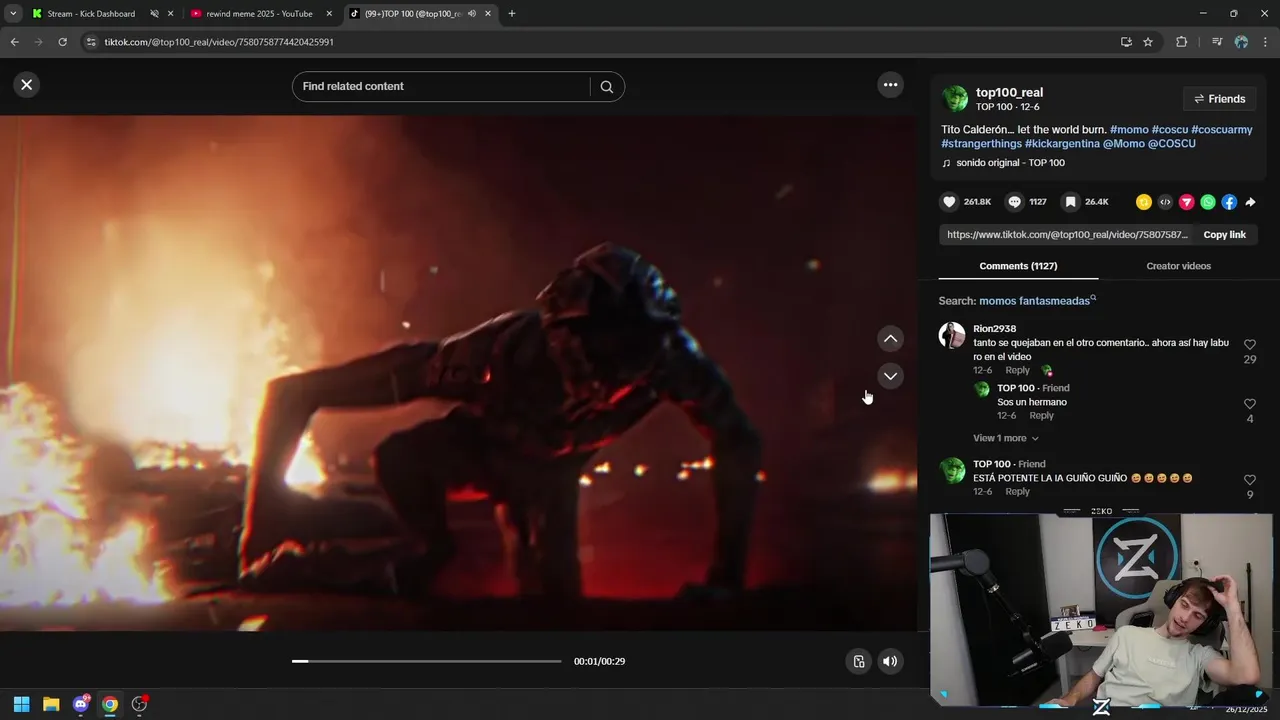Like Rion2938's comment

[x=1250, y=345]
